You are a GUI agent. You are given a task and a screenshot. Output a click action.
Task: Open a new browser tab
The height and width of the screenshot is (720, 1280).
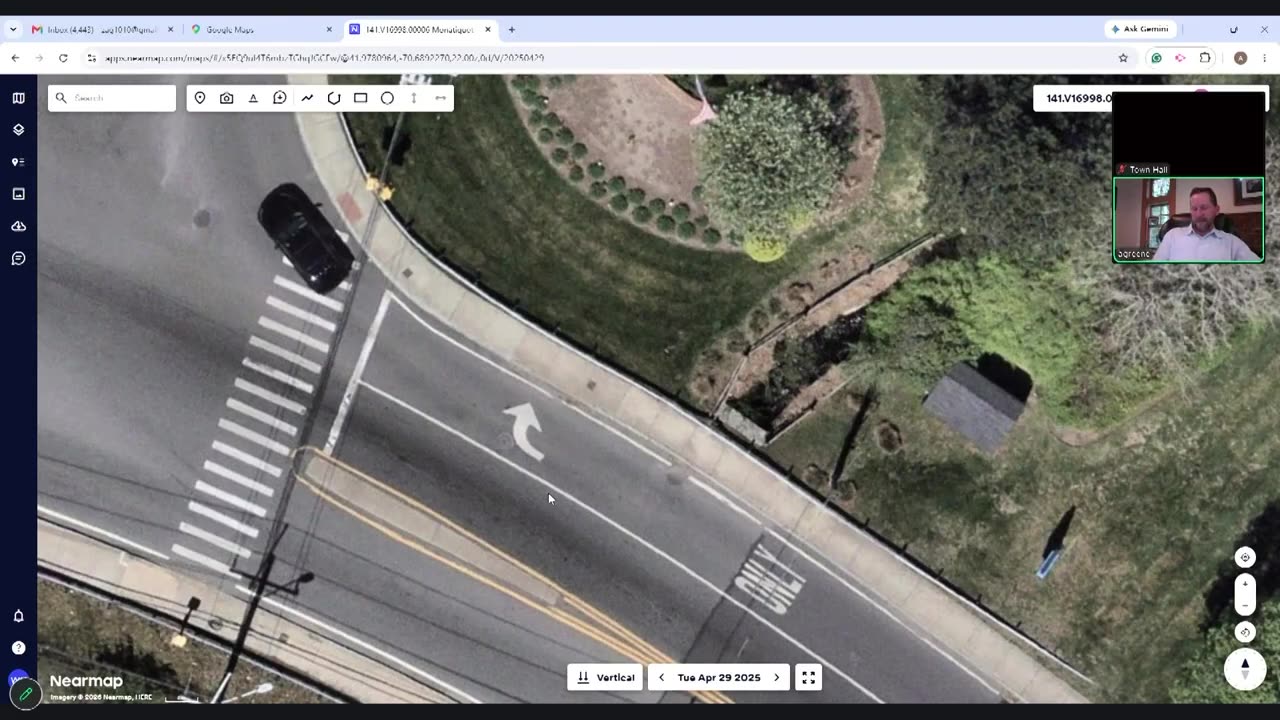tap(512, 30)
